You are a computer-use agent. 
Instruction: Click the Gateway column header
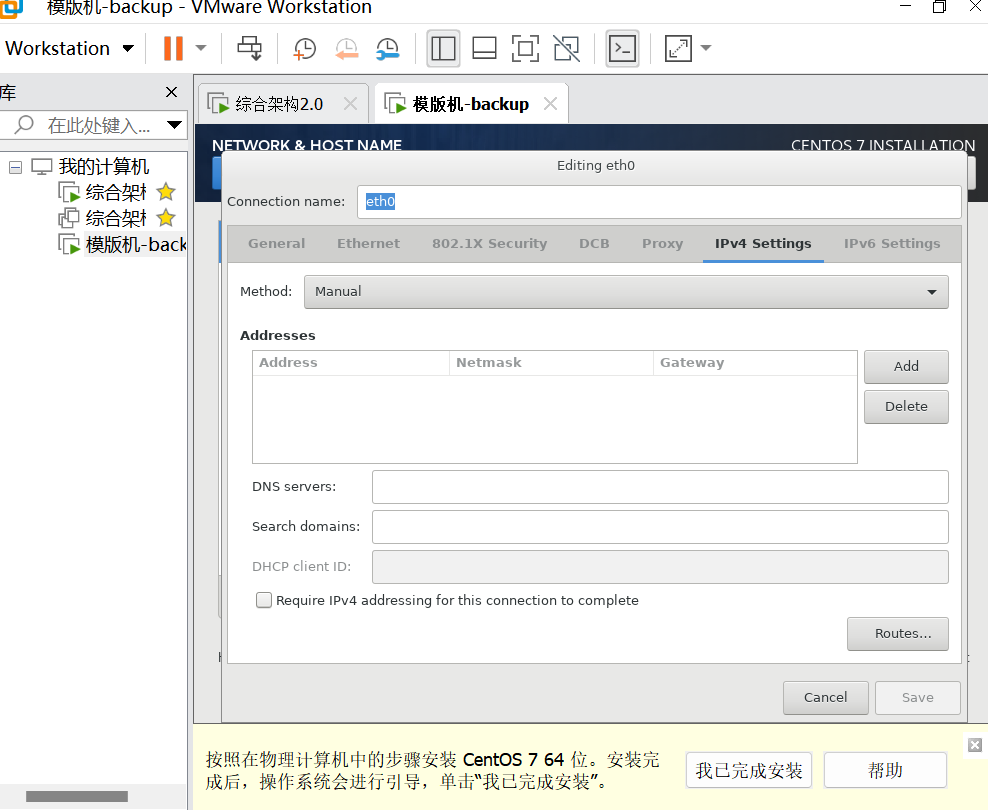[755, 363]
